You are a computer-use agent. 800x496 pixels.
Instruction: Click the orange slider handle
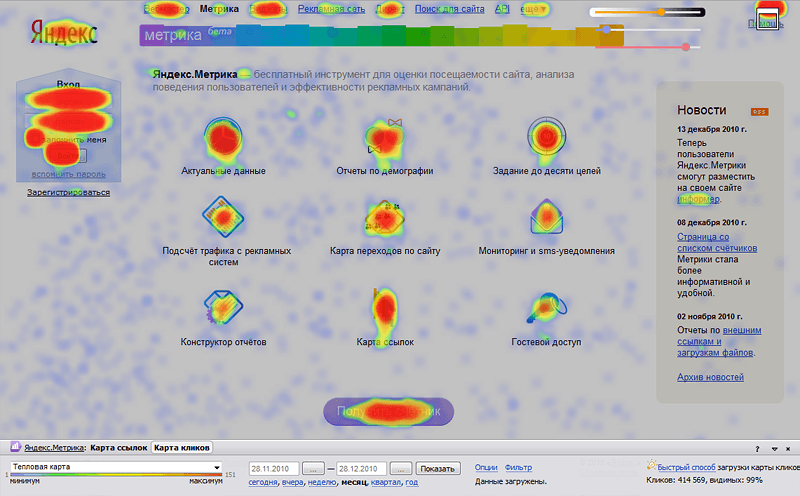point(661,12)
